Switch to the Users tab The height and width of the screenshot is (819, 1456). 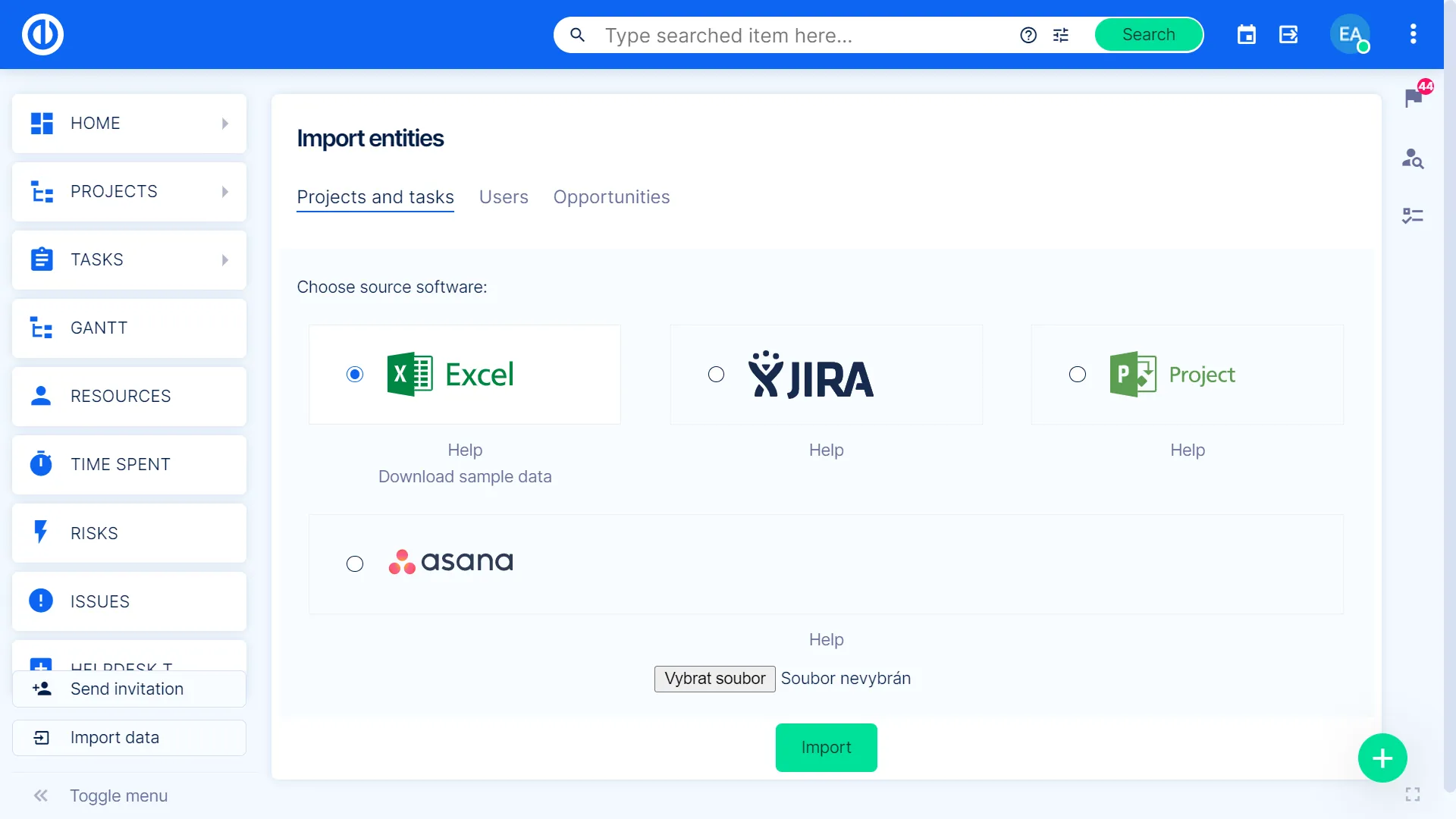[x=504, y=197]
